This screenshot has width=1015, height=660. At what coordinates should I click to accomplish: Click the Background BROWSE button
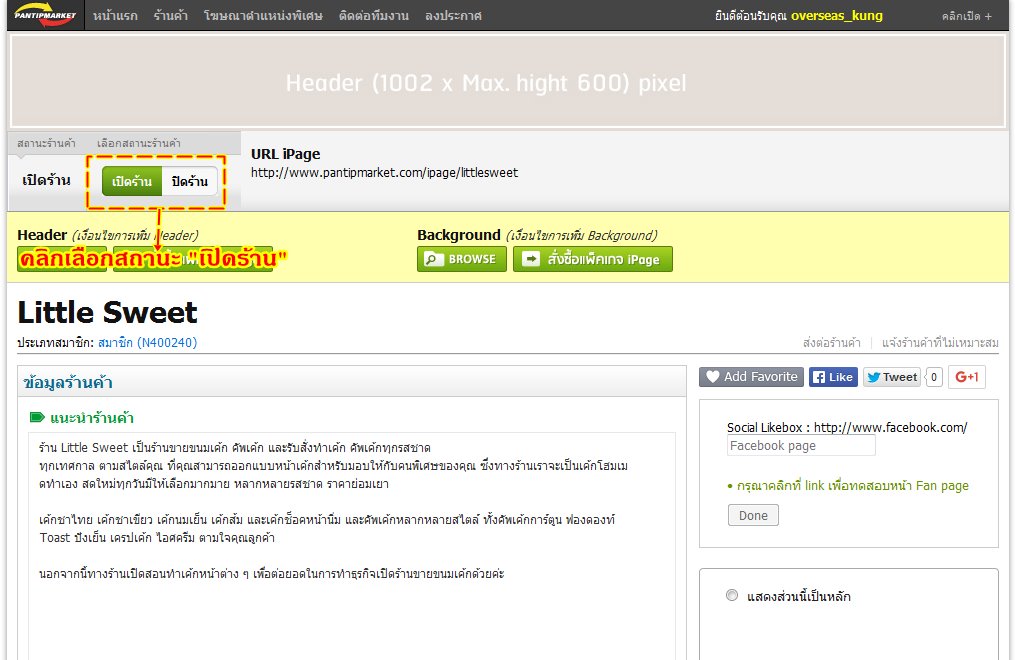tap(462, 259)
